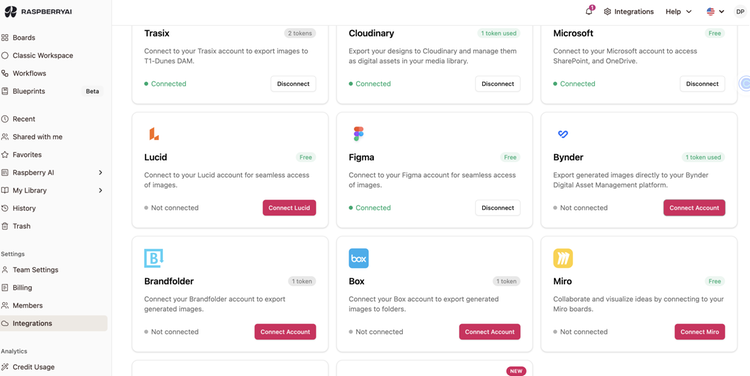Screen dimensions: 750x376
Task: Click the Miro logo icon
Action: coord(563,258)
